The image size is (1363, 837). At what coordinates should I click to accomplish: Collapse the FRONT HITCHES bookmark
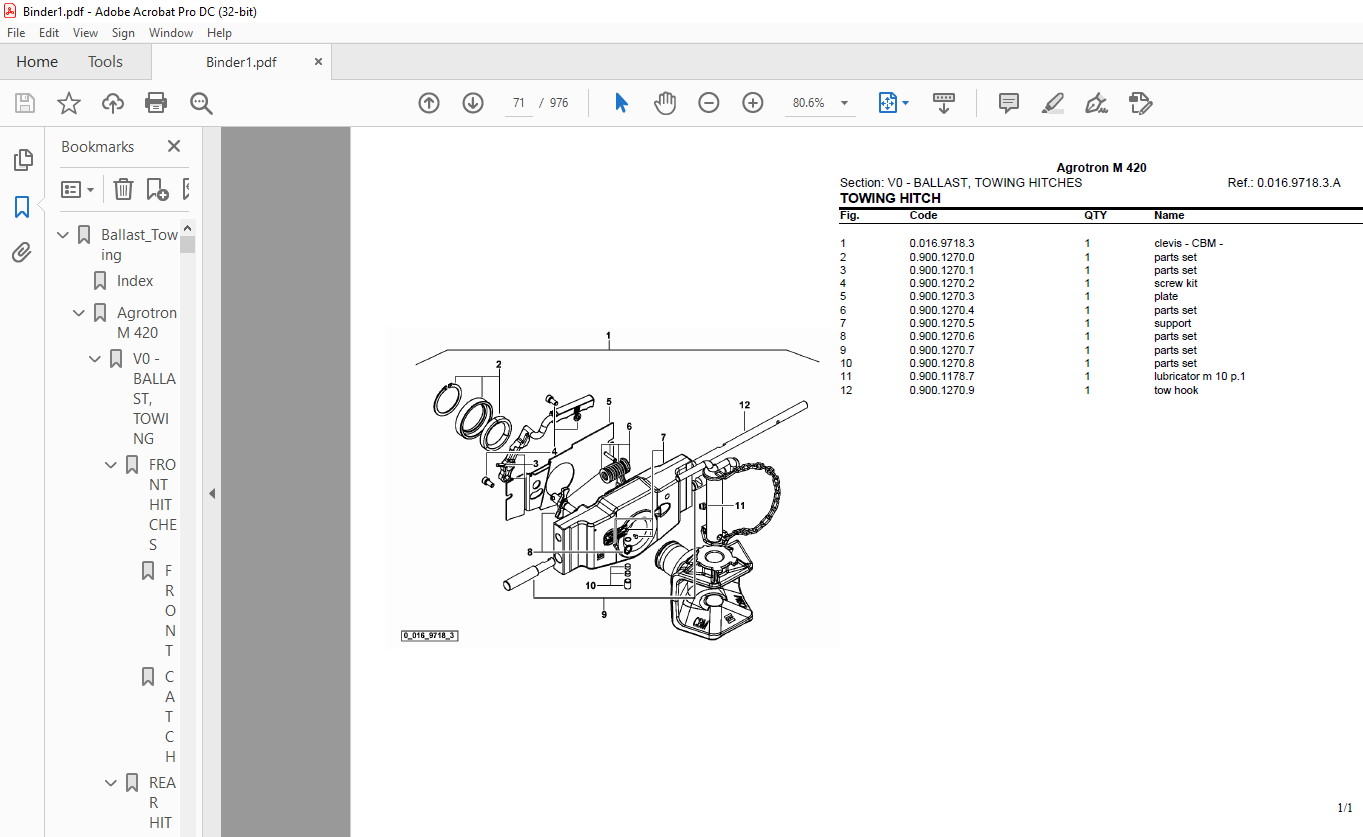(x=112, y=465)
